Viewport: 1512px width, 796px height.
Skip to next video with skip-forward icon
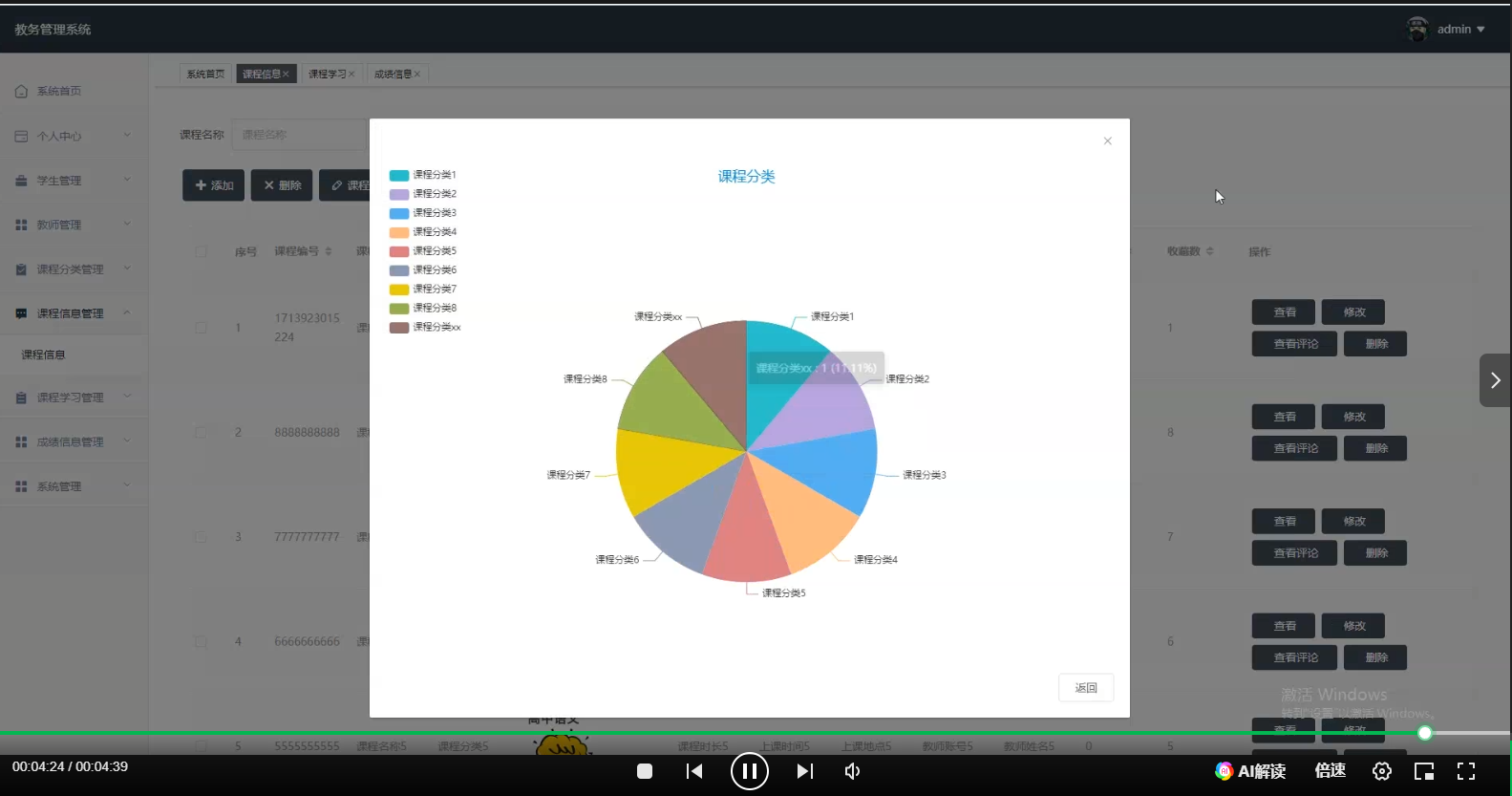[x=805, y=771]
